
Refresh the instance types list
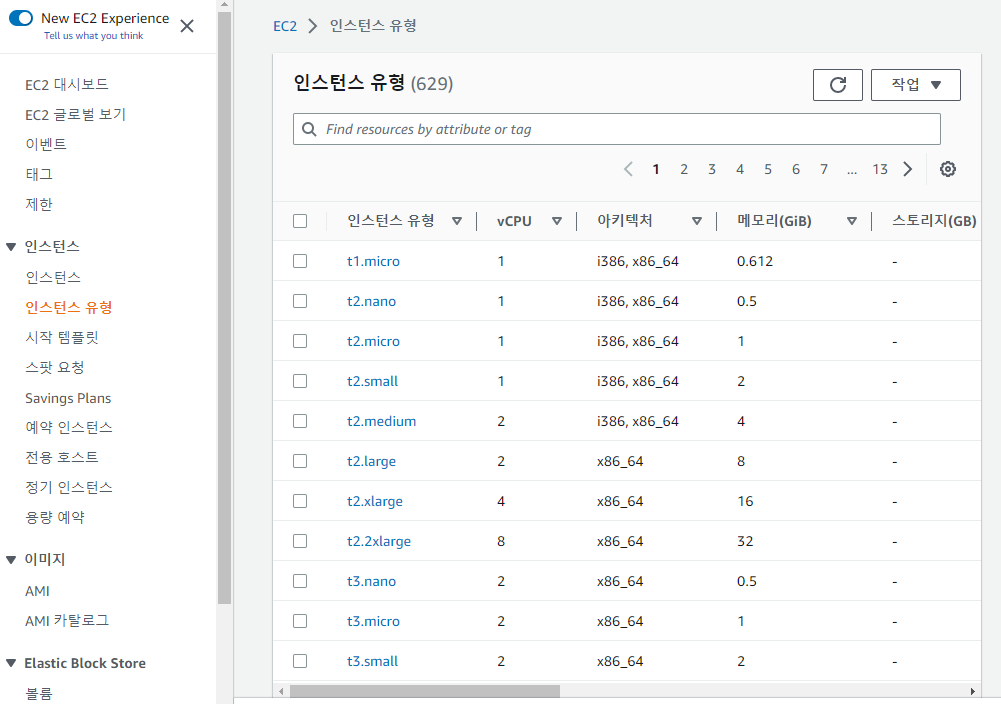pos(838,85)
